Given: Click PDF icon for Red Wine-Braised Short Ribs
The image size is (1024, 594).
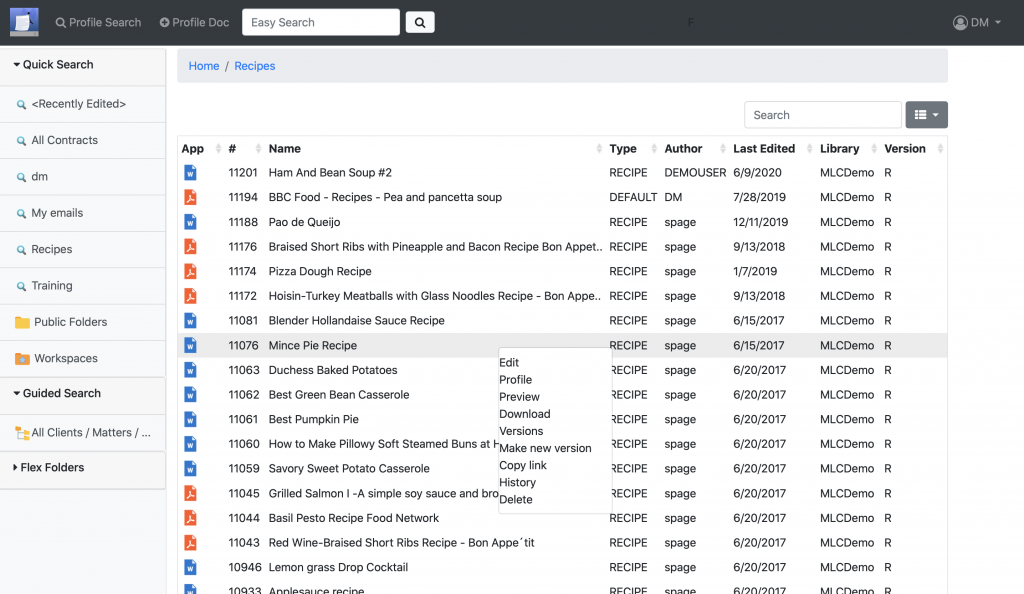Looking at the screenshot, I should point(190,542).
